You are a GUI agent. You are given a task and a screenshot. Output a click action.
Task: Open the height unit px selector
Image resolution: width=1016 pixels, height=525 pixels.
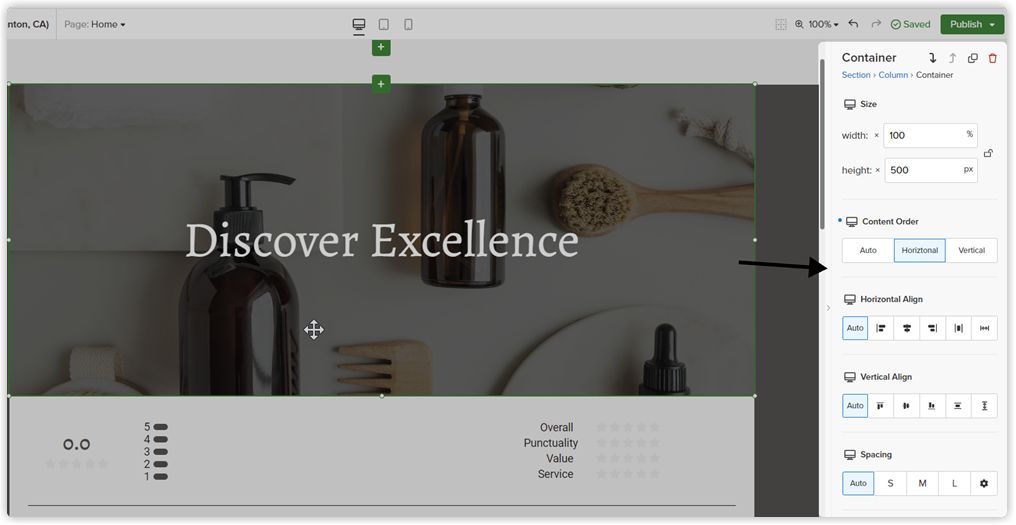(968, 169)
